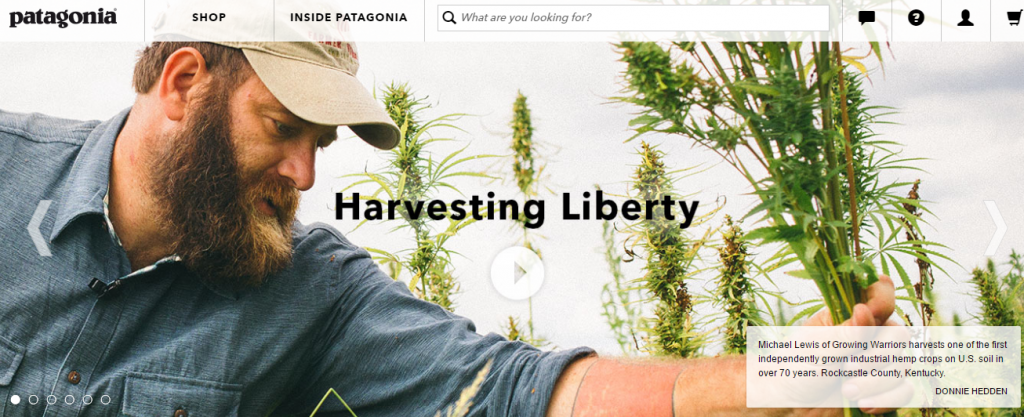Select the fifth carousel dot

click(88, 399)
